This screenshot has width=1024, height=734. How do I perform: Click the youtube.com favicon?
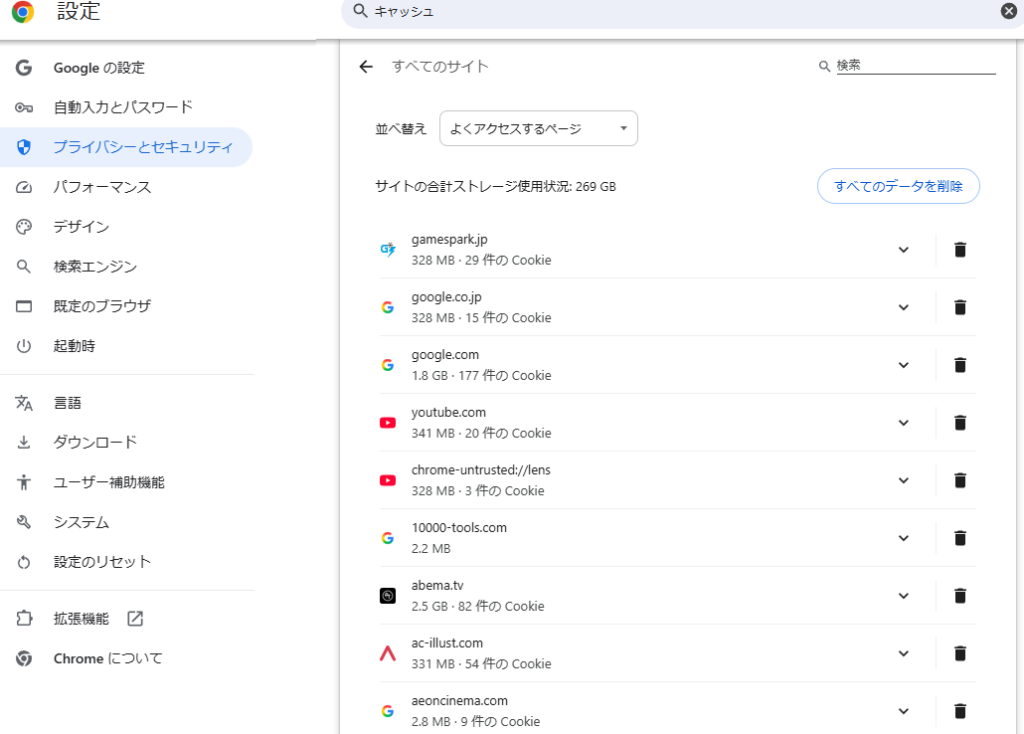pyautogui.click(x=388, y=423)
